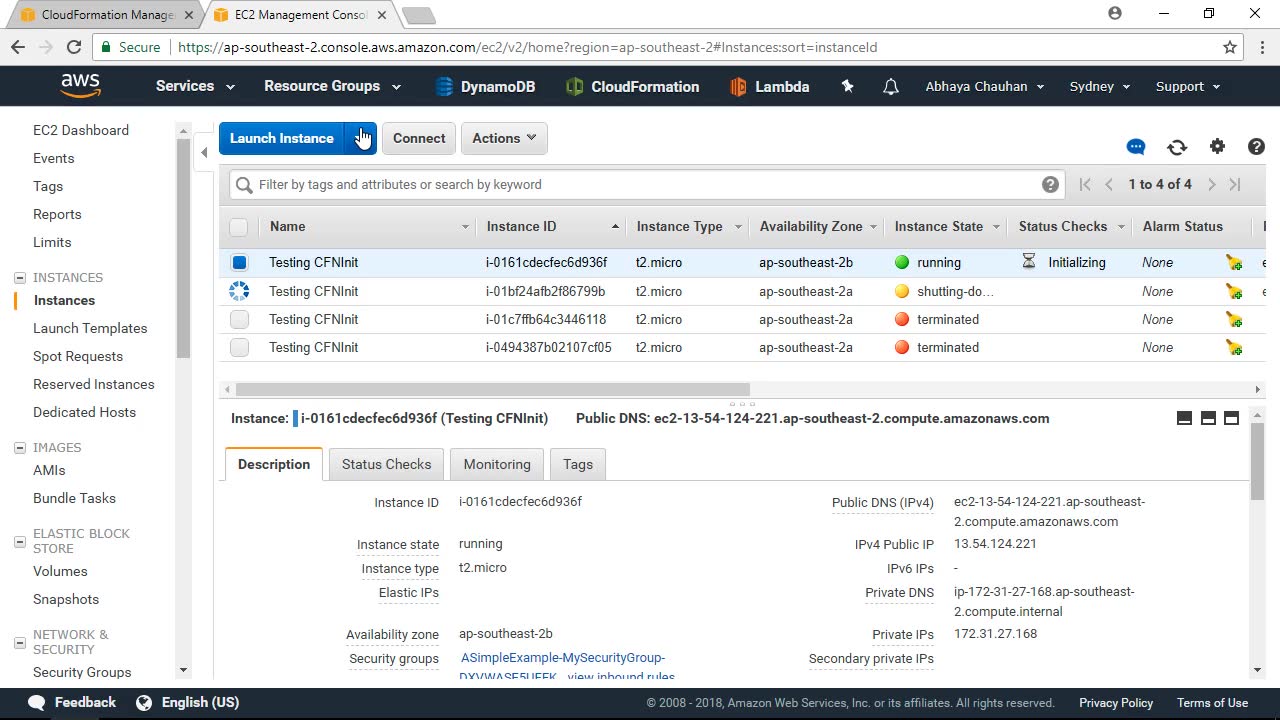Go to the first page of instances

[x=1085, y=184]
